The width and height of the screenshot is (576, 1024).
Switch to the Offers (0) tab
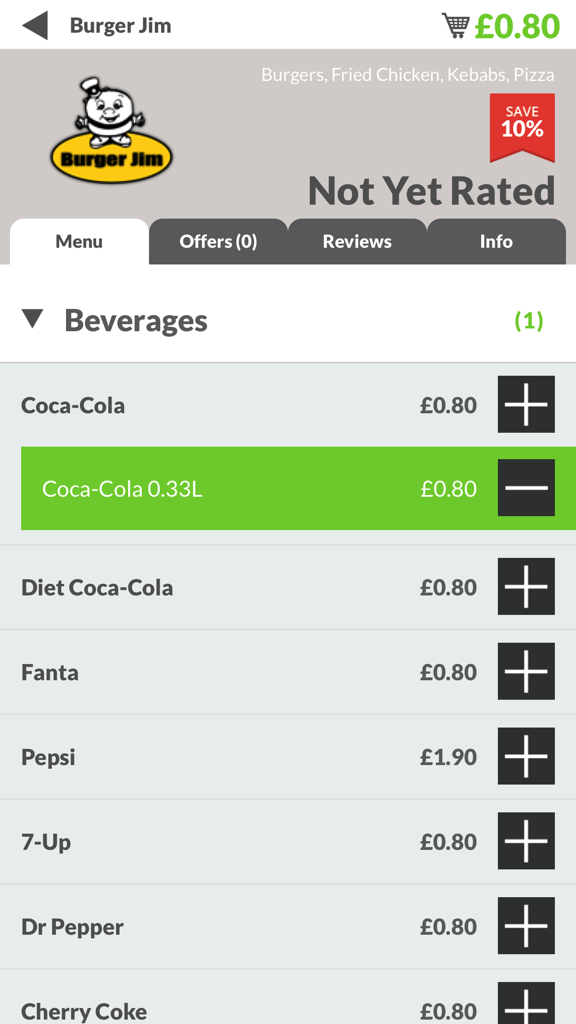point(218,241)
